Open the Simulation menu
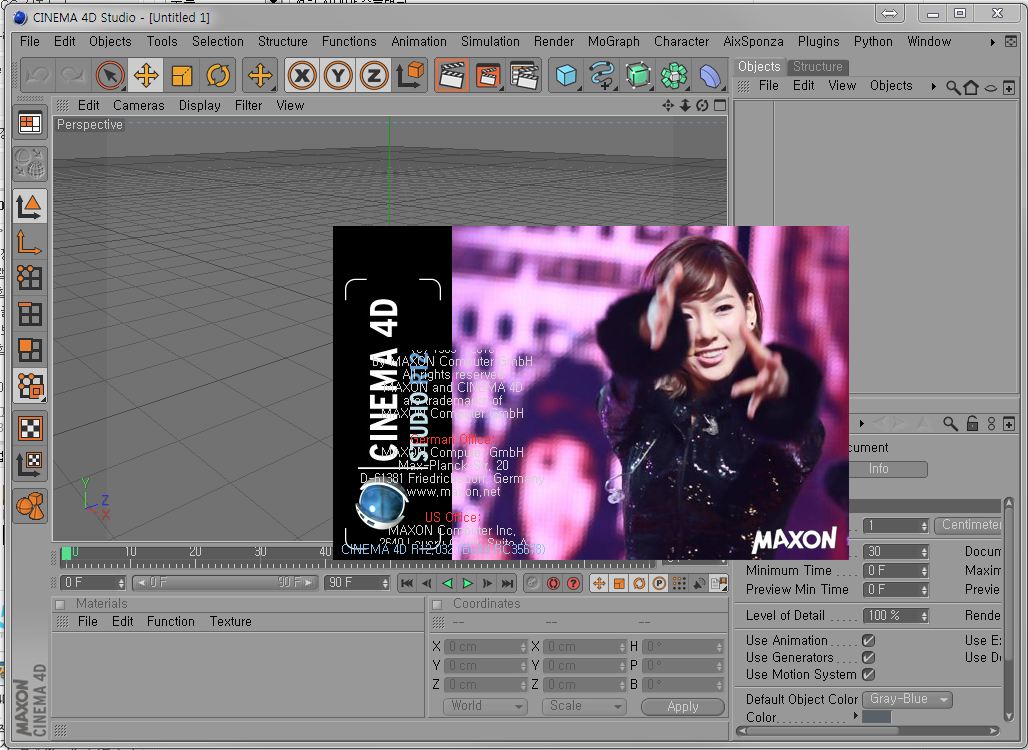1028x750 pixels. pos(490,41)
